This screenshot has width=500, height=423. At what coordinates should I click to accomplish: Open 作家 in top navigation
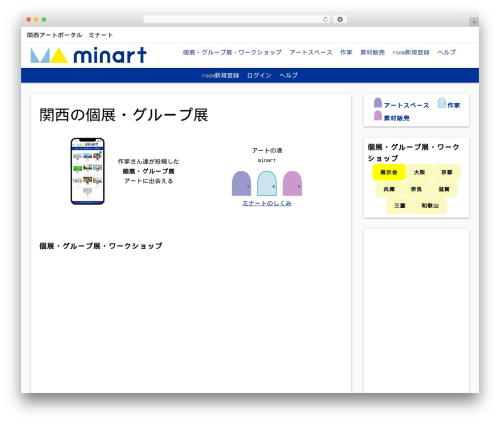[x=346, y=52]
